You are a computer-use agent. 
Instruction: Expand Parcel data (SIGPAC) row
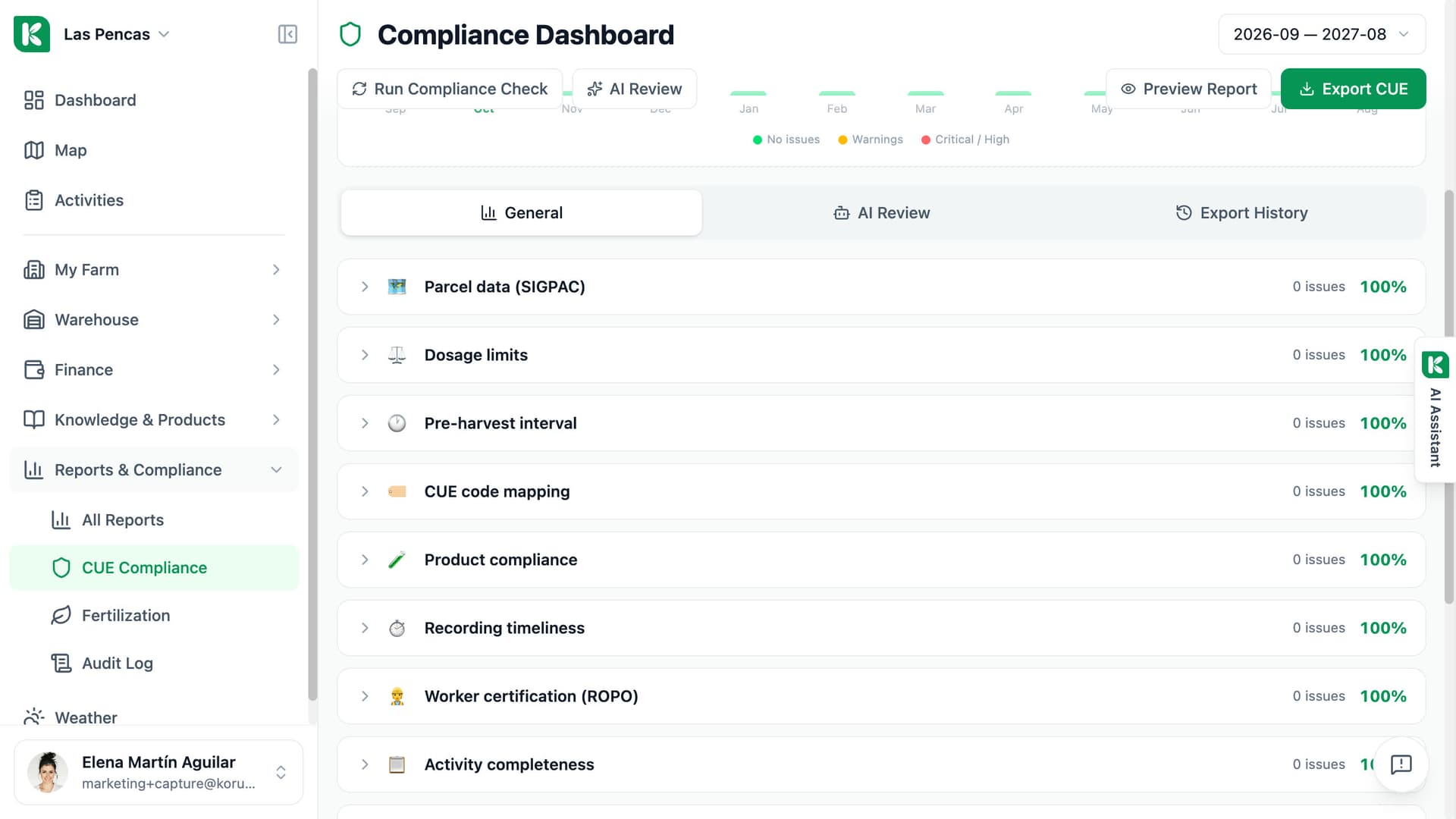tap(881, 287)
